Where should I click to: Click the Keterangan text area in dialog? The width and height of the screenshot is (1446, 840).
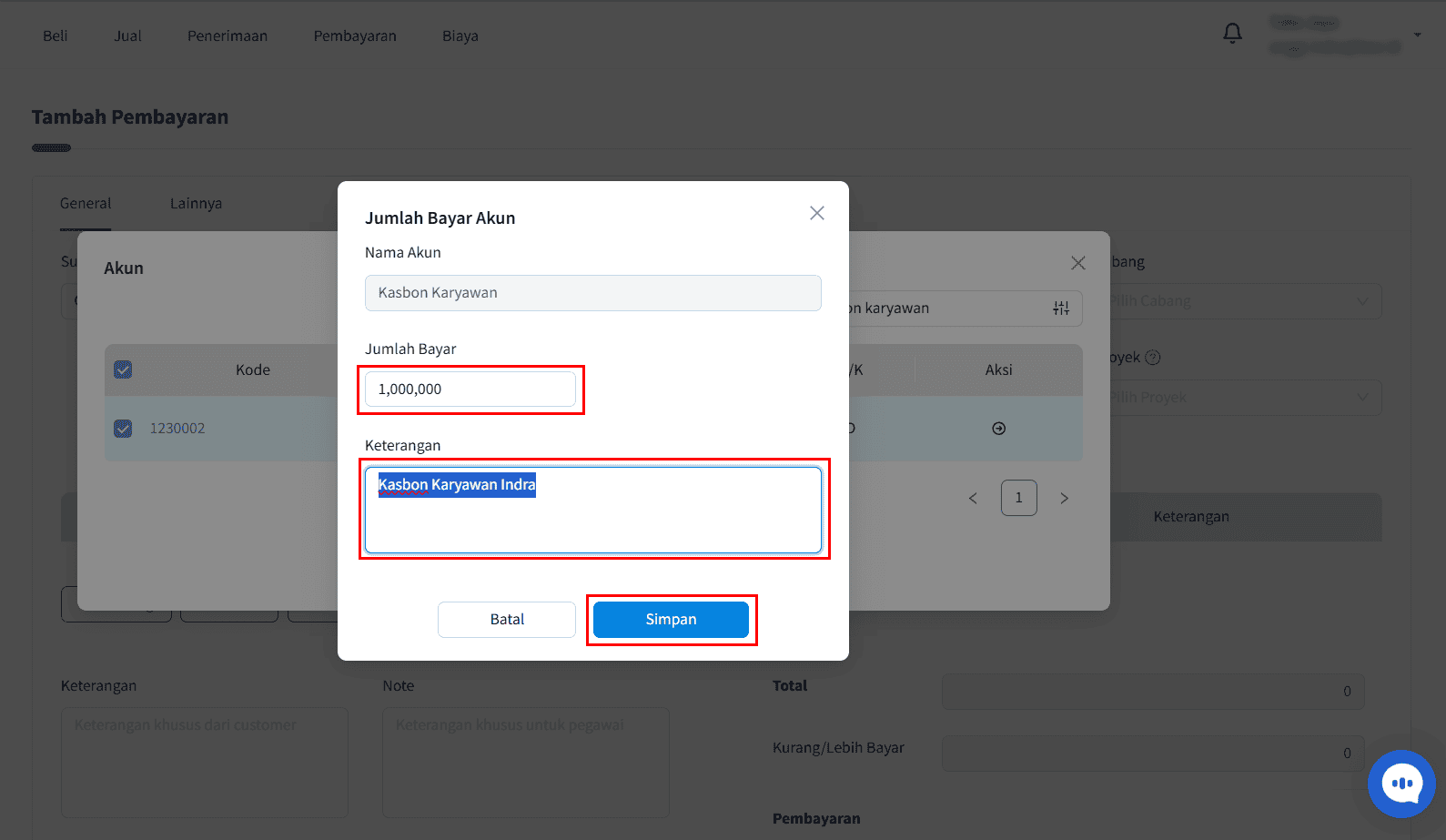pos(593,510)
